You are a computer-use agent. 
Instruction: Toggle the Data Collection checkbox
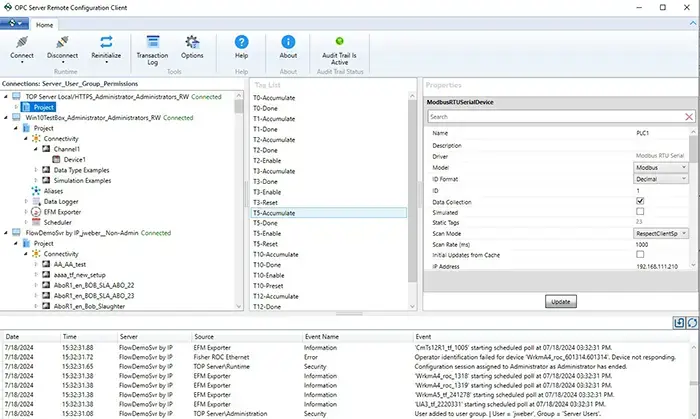tap(640, 201)
